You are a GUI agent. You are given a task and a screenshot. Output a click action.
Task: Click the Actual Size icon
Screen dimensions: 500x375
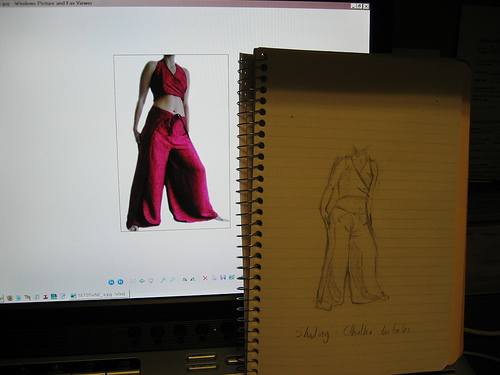tap(142, 281)
